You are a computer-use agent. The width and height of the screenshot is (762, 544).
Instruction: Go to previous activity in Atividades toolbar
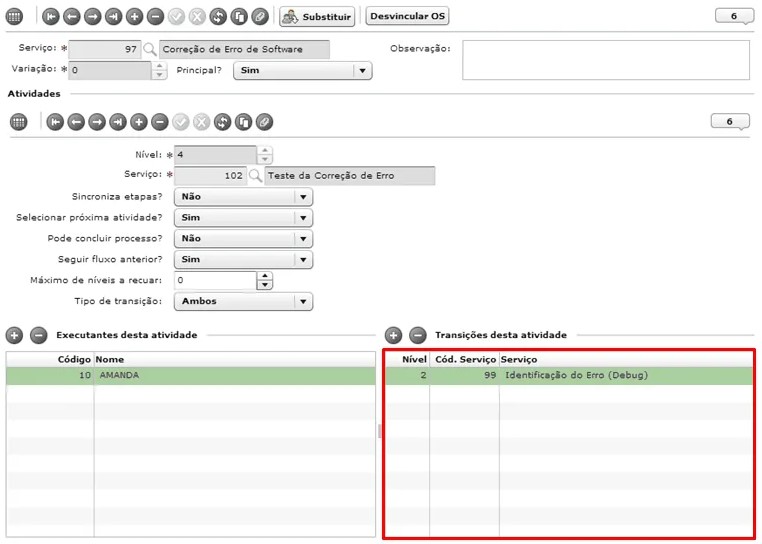pos(76,122)
